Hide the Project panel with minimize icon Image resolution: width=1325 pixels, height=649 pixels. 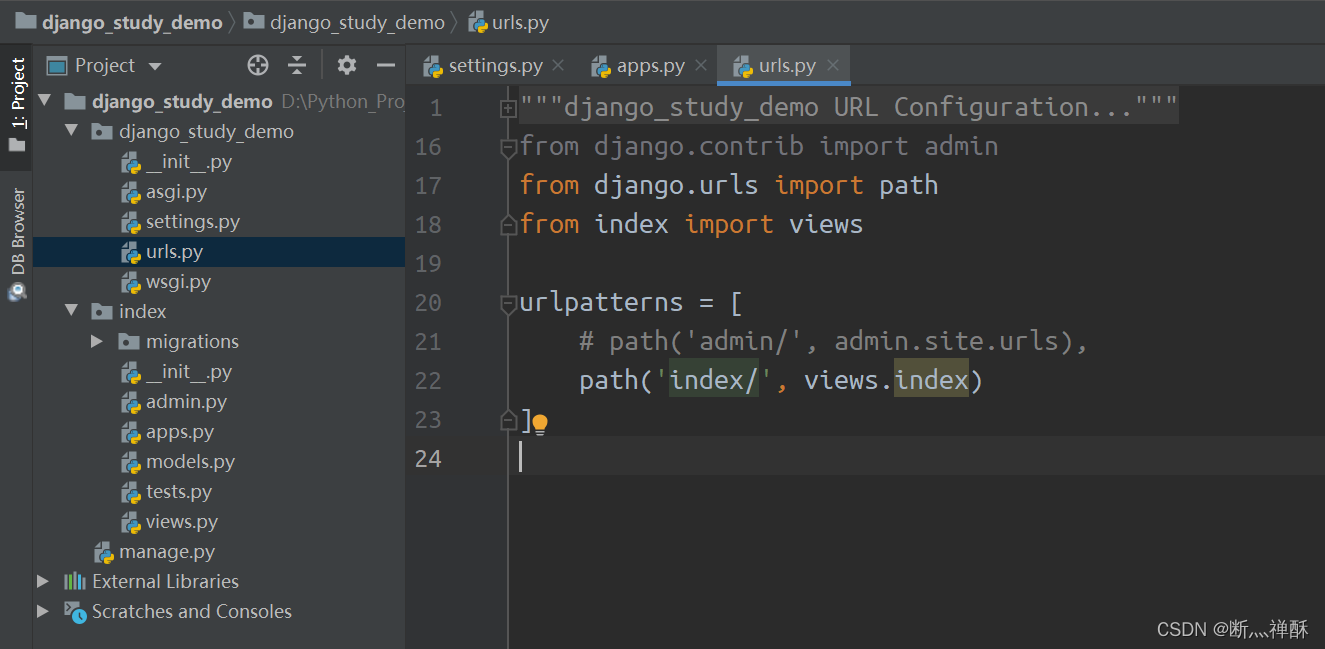point(386,66)
